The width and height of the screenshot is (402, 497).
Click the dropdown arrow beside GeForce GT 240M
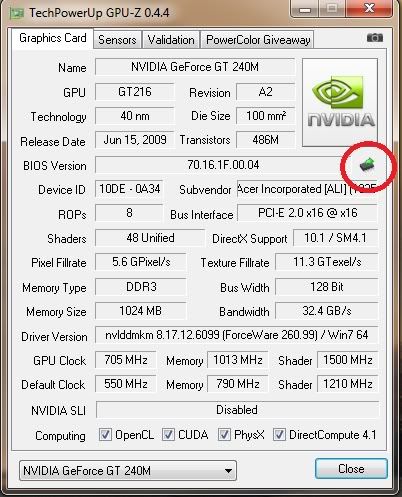[228, 471]
